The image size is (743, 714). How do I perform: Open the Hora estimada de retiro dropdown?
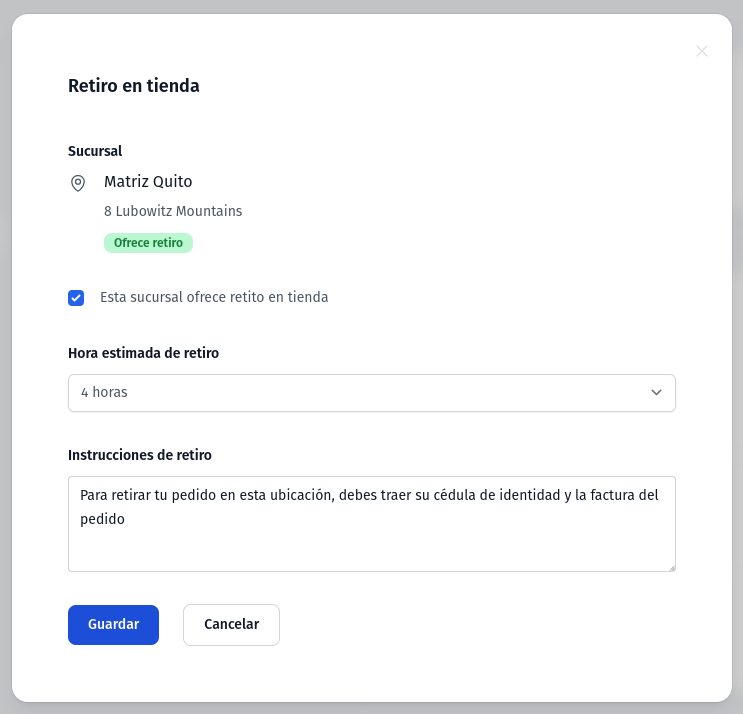point(372,393)
